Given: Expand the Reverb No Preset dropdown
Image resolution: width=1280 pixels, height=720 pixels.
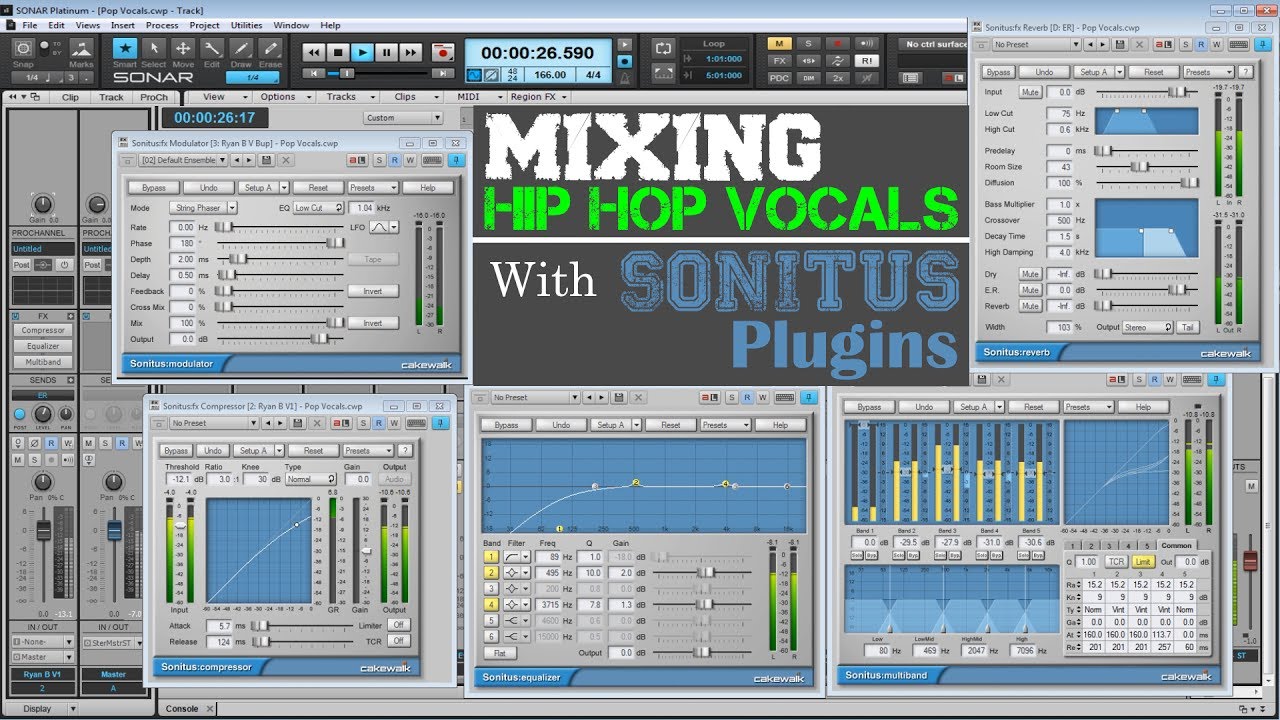Looking at the screenshot, I should [1036, 44].
